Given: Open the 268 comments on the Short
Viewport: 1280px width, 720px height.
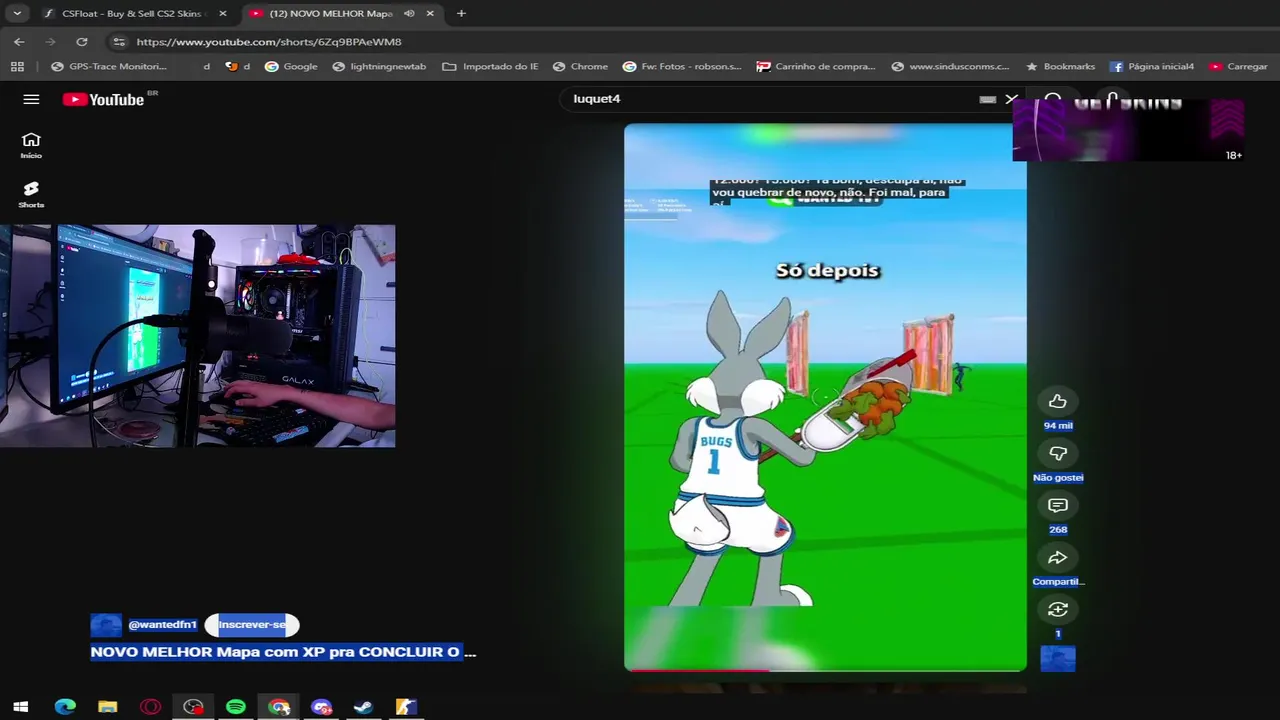Looking at the screenshot, I should tap(1057, 505).
